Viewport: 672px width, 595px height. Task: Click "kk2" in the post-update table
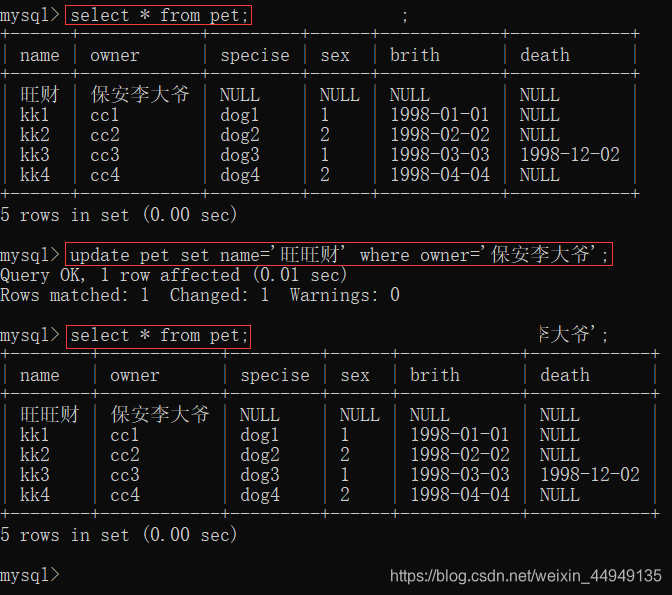coord(35,455)
